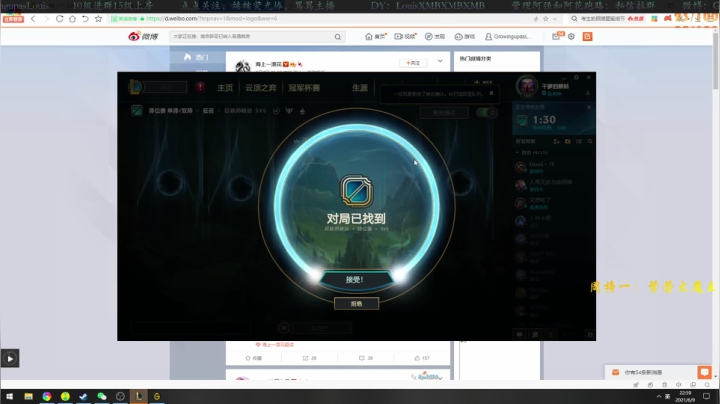
Task: Expand the Weibo post options chevron
Action: click(440, 61)
